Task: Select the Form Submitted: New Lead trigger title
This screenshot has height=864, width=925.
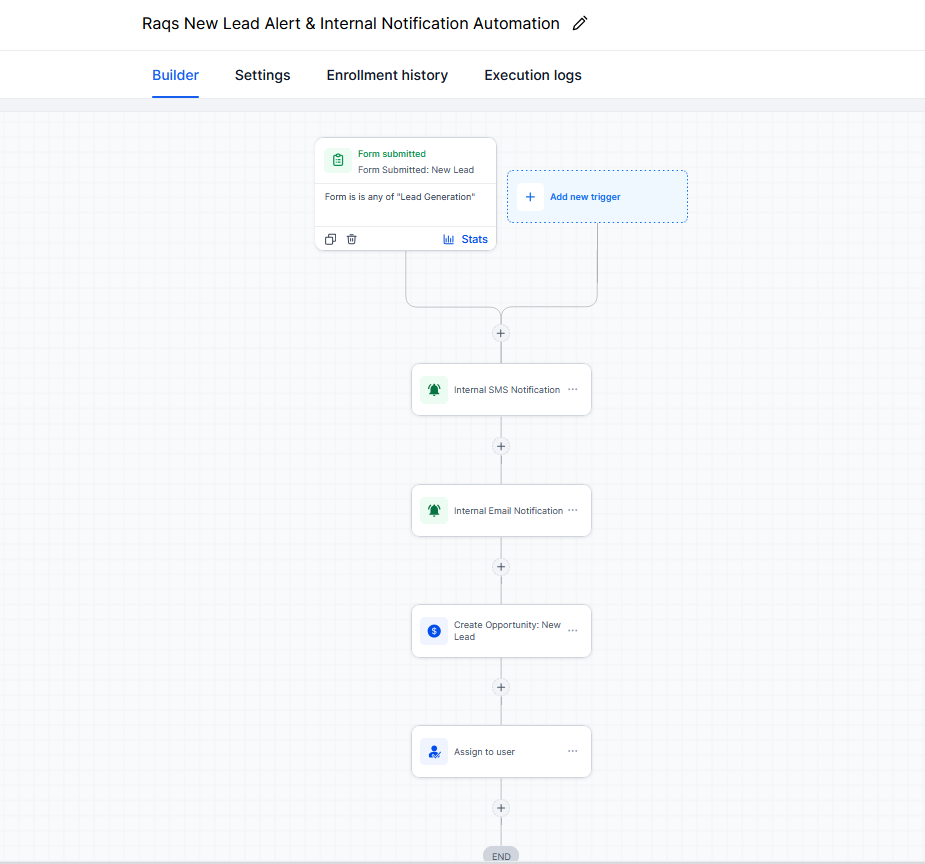Action: [416, 170]
